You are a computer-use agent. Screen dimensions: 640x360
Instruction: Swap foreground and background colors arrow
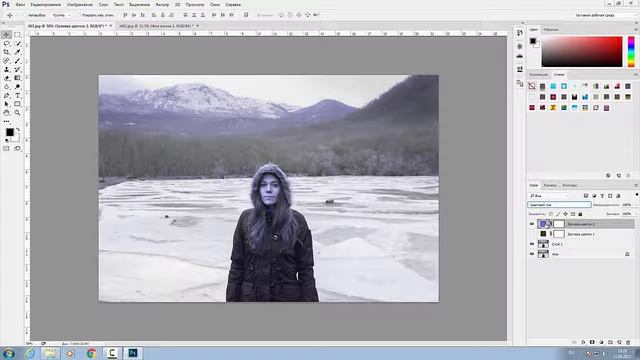[18, 130]
